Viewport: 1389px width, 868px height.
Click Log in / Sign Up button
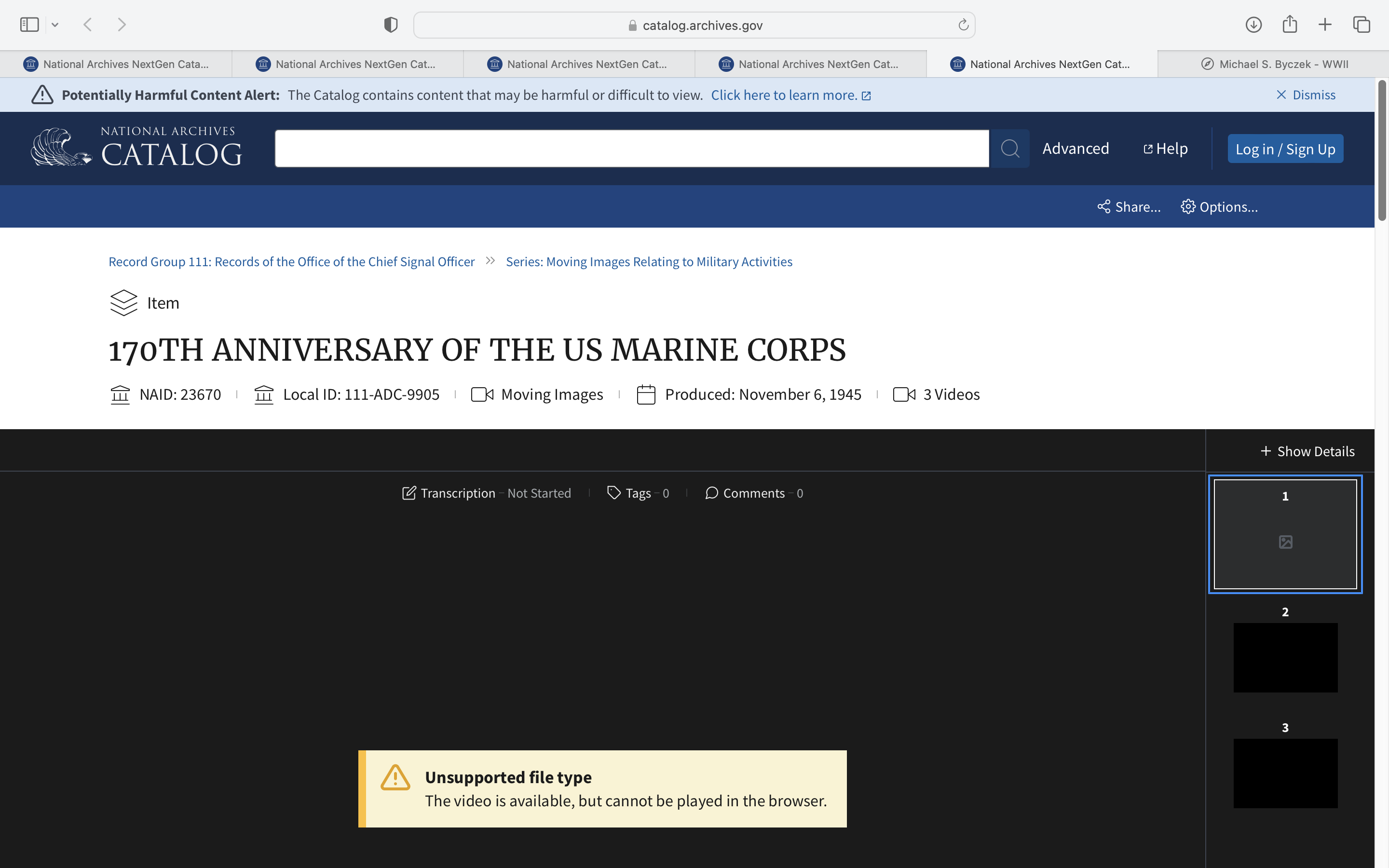[1285, 149]
